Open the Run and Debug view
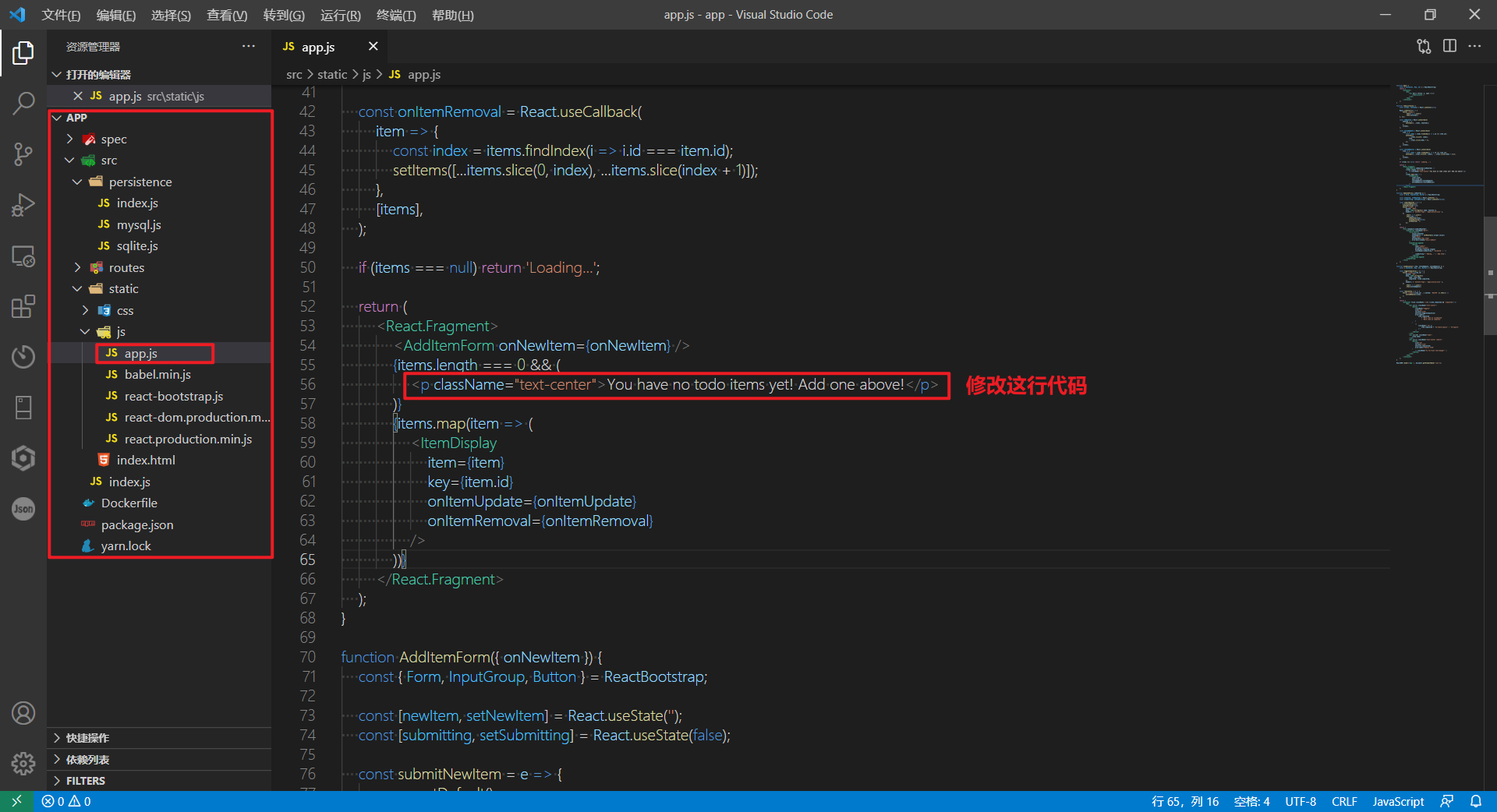The image size is (1497, 812). click(x=23, y=205)
